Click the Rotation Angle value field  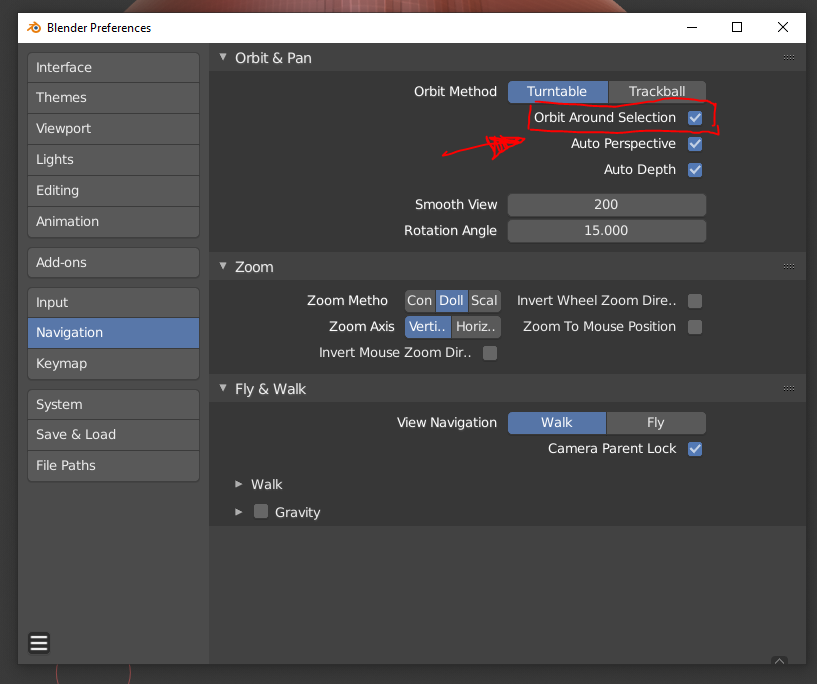[x=607, y=231]
